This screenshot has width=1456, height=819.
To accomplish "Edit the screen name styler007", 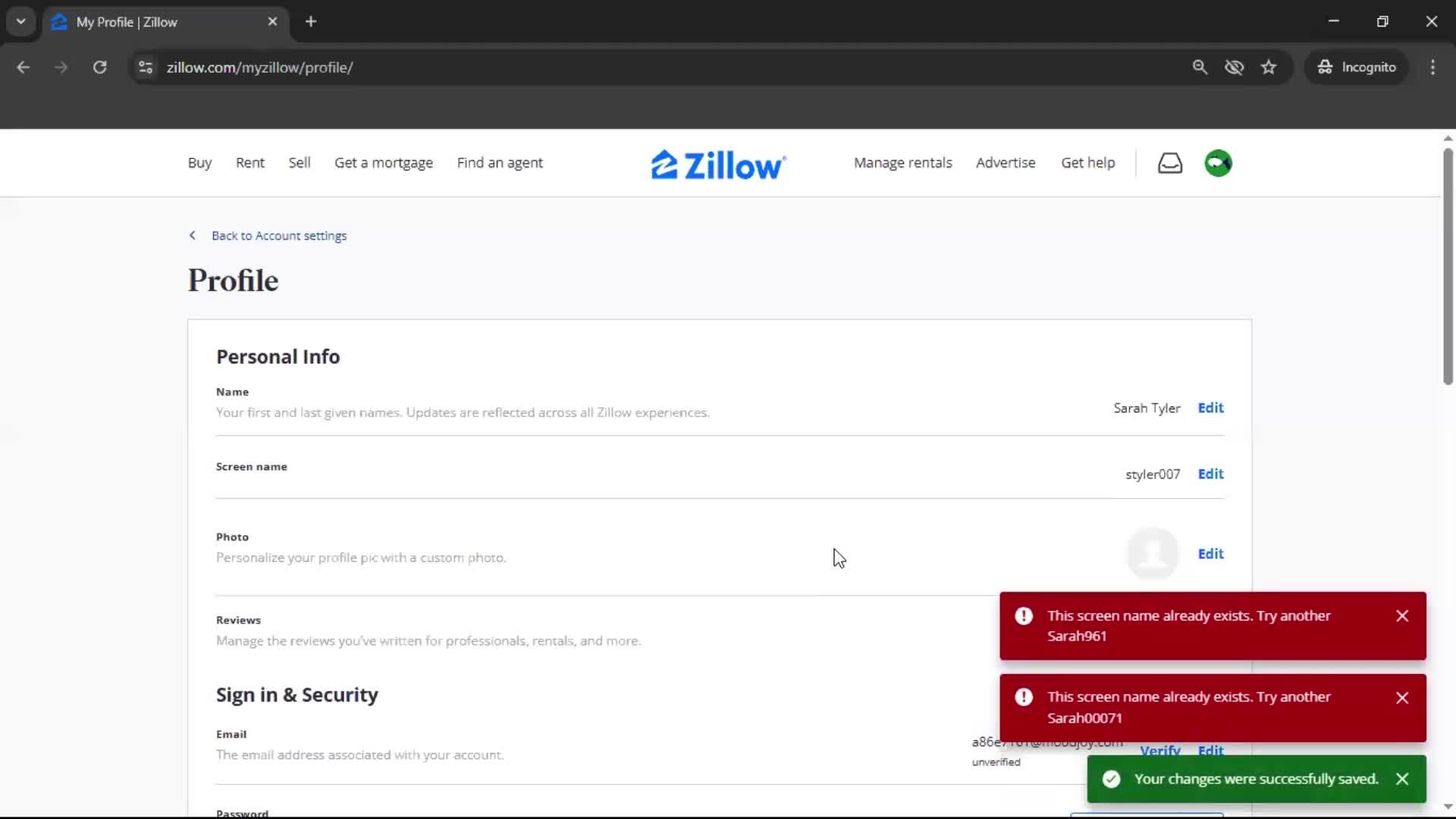I will (x=1210, y=473).
